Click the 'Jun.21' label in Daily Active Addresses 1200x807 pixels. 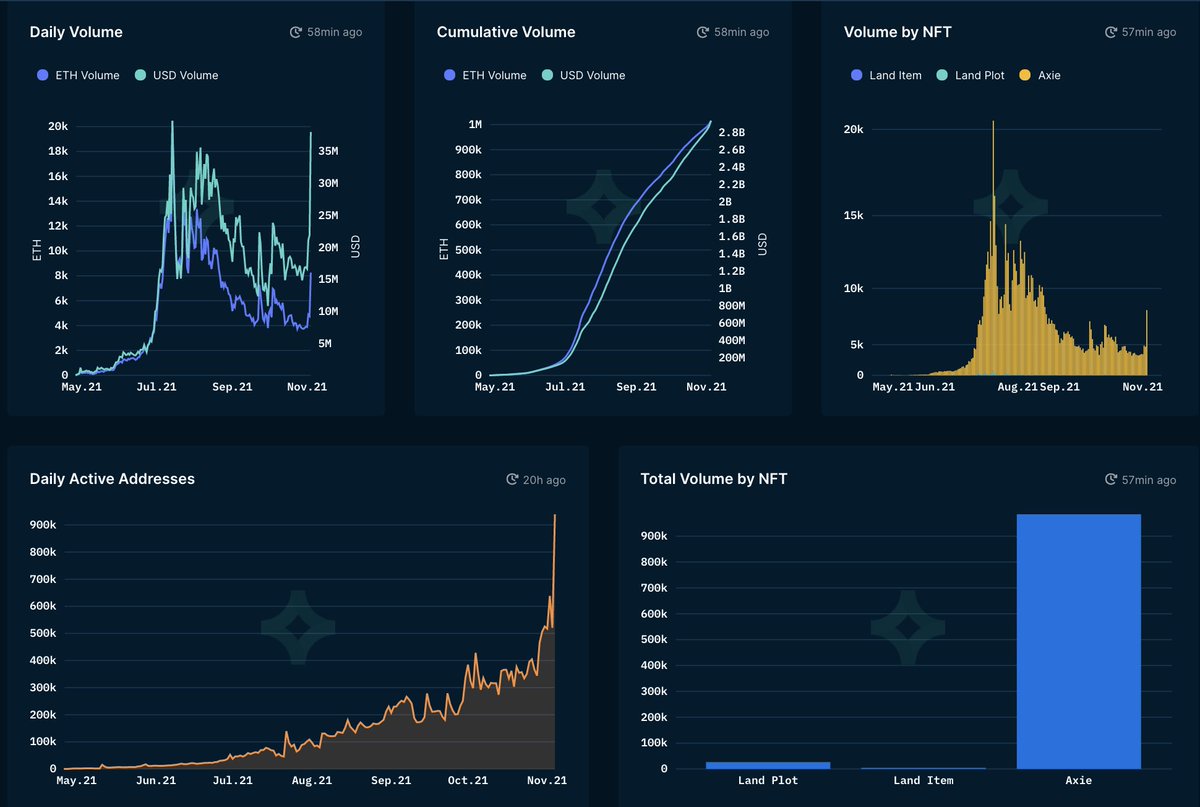click(x=155, y=780)
